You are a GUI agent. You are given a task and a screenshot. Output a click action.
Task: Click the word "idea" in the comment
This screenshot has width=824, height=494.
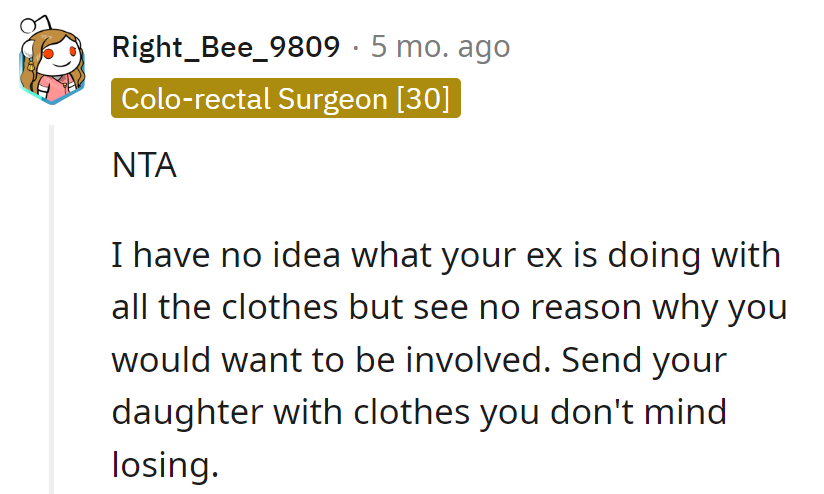coord(304,256)
